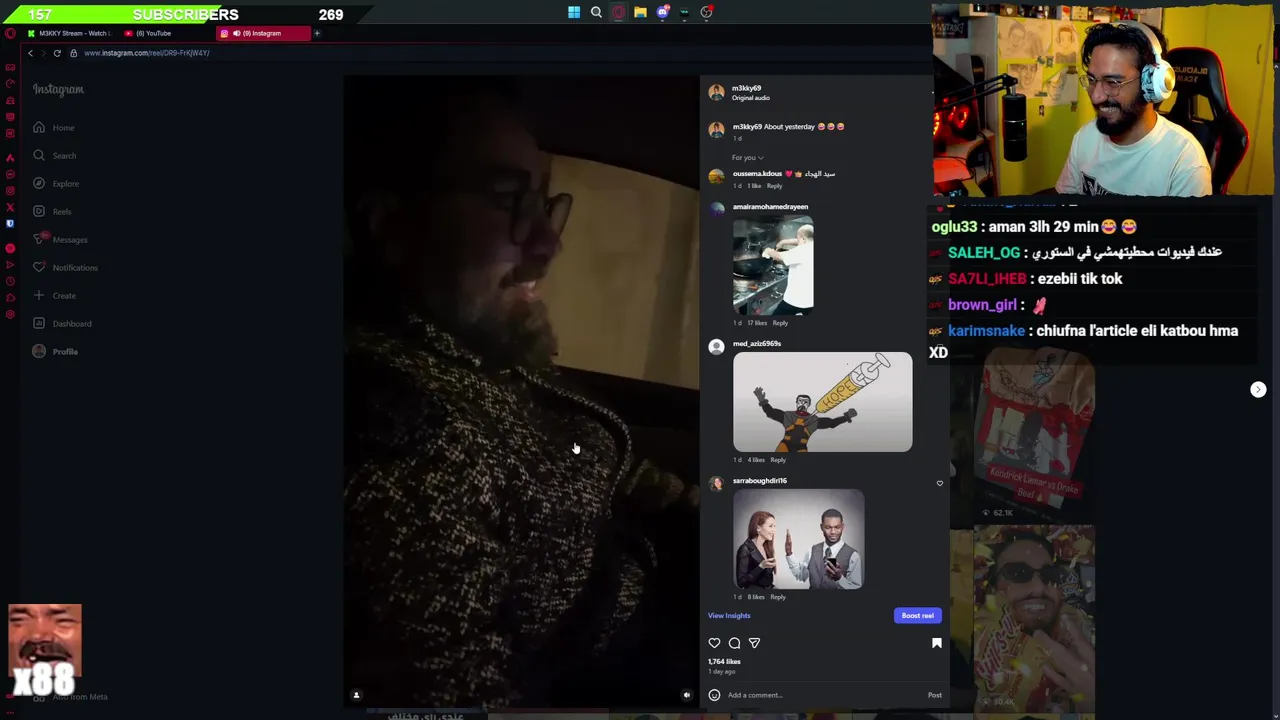View the 1,764 likes count

pos(725,662)
